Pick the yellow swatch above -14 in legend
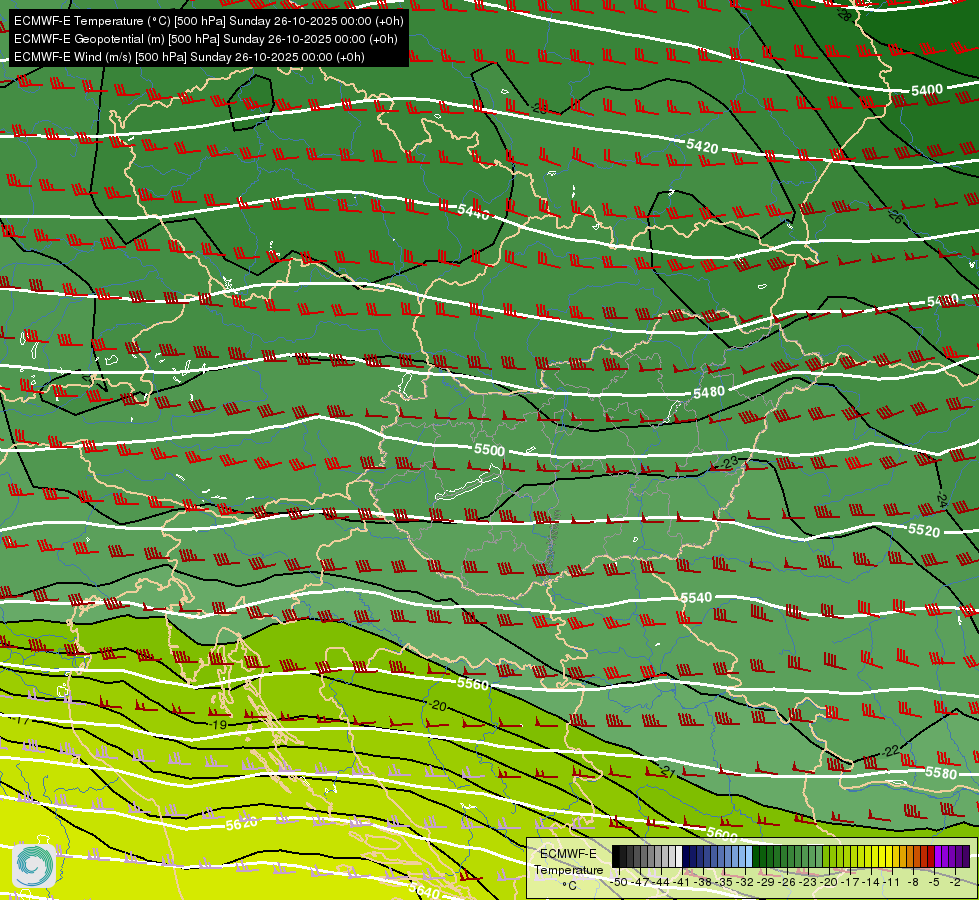Screen dimensions: 979x900 click(869, 856)
